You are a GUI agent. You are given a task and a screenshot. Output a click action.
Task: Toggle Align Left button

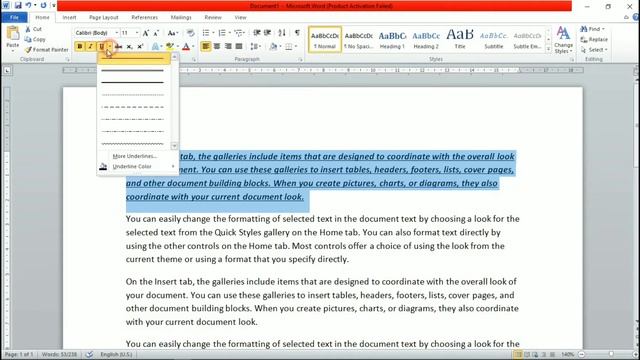pyautogui.click(x=206, y=47)
